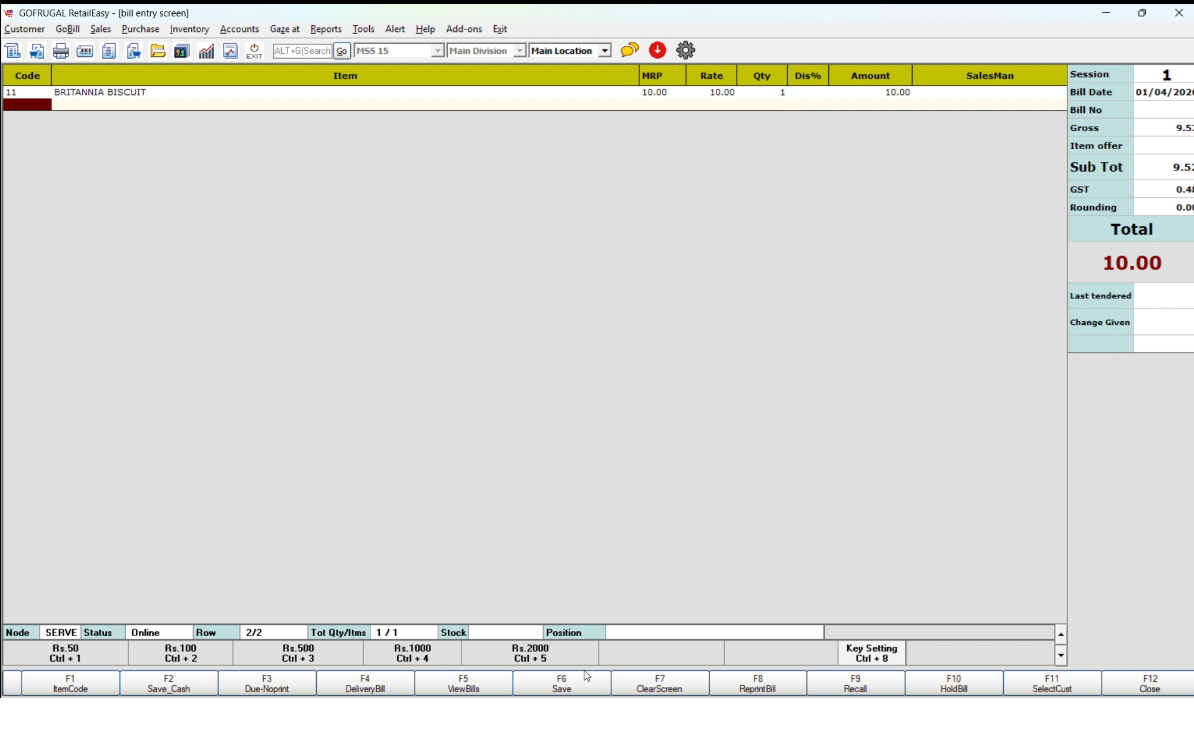1194x755 pixels.
Task: Click the F3 Due-Noprint button
Action: [267, 683]
